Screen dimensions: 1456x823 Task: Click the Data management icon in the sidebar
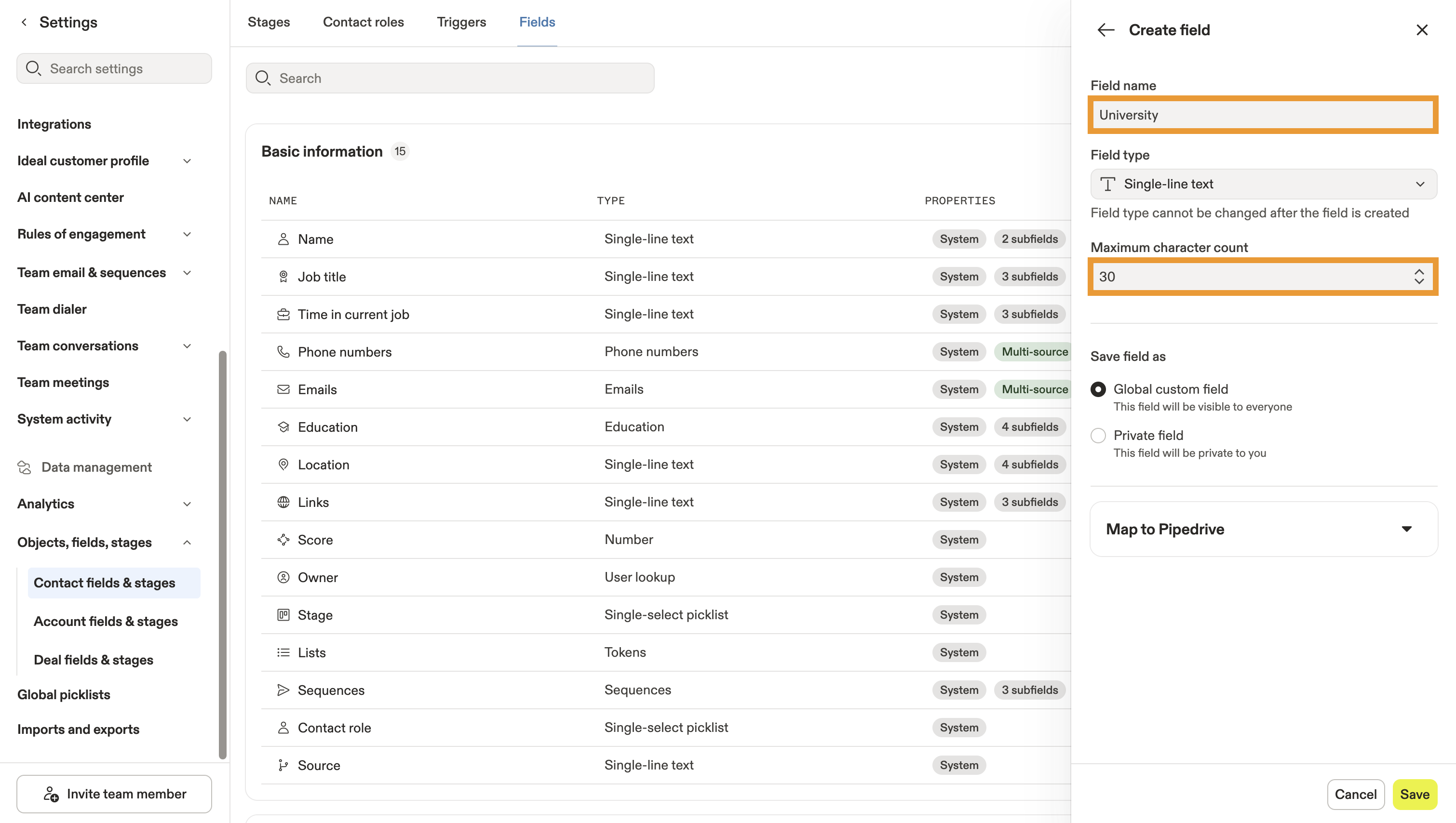24,467
